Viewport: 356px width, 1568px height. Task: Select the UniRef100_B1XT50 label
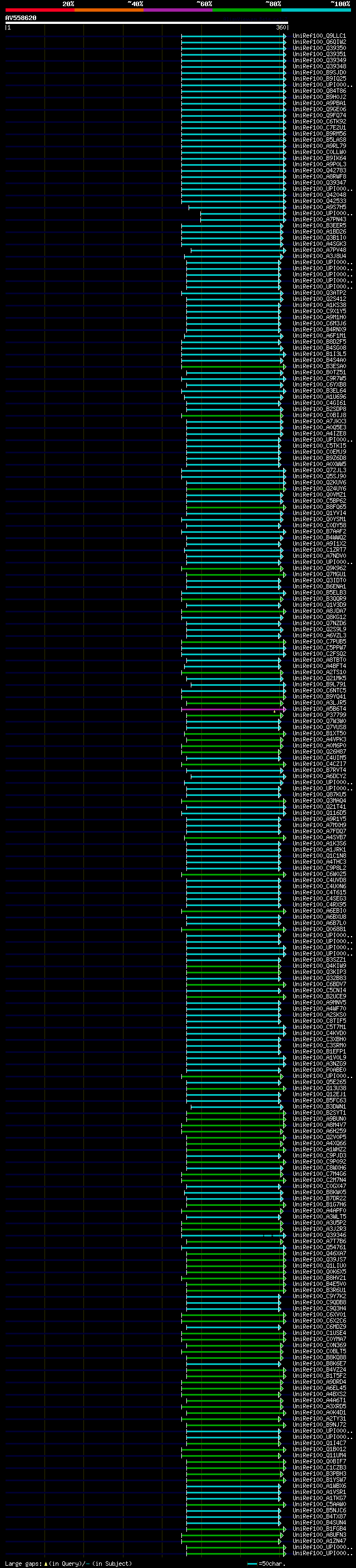pyautogui.click(x=319, y=734)
